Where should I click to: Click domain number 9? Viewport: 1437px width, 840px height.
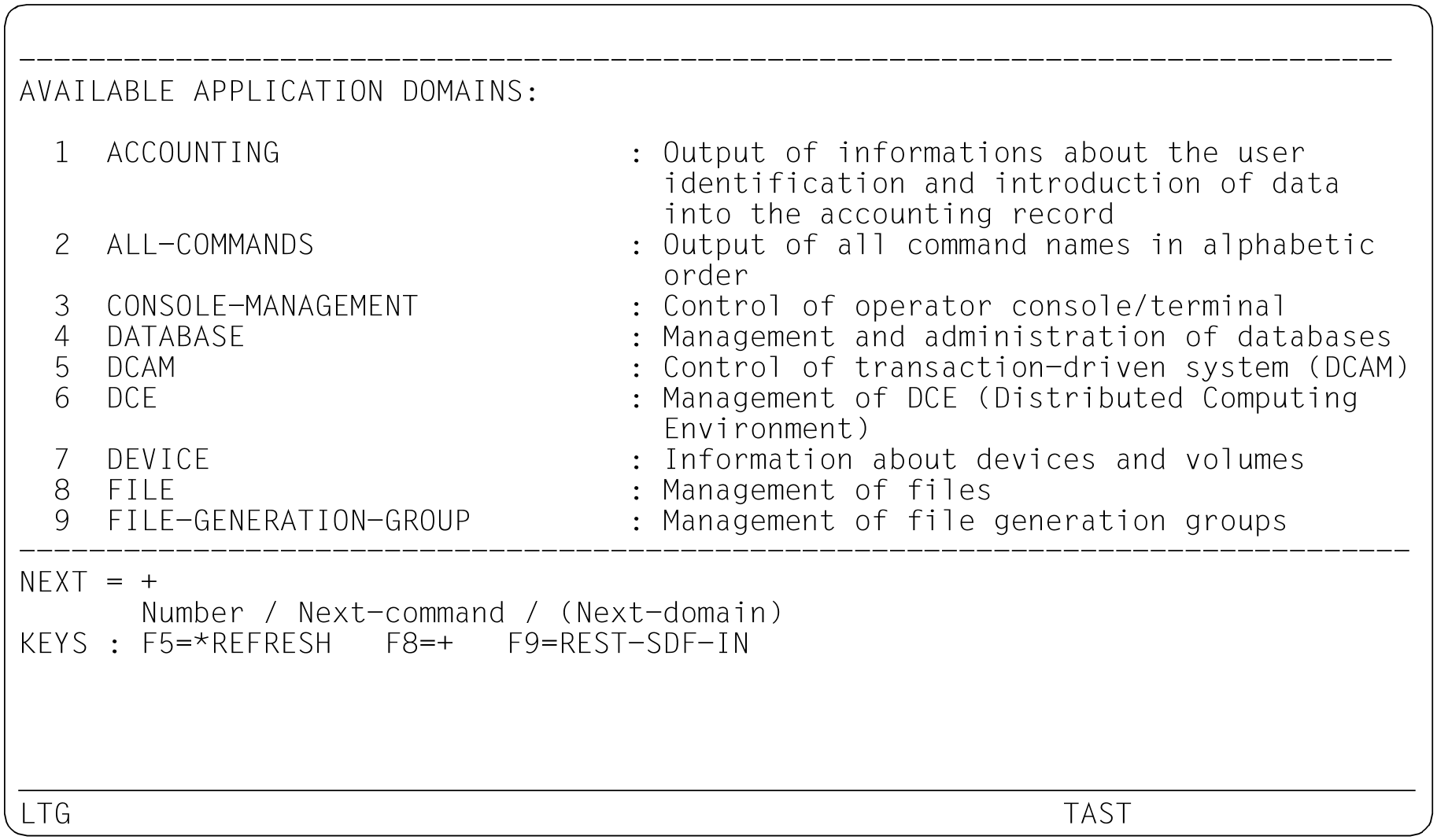click(x=61, y=521)
